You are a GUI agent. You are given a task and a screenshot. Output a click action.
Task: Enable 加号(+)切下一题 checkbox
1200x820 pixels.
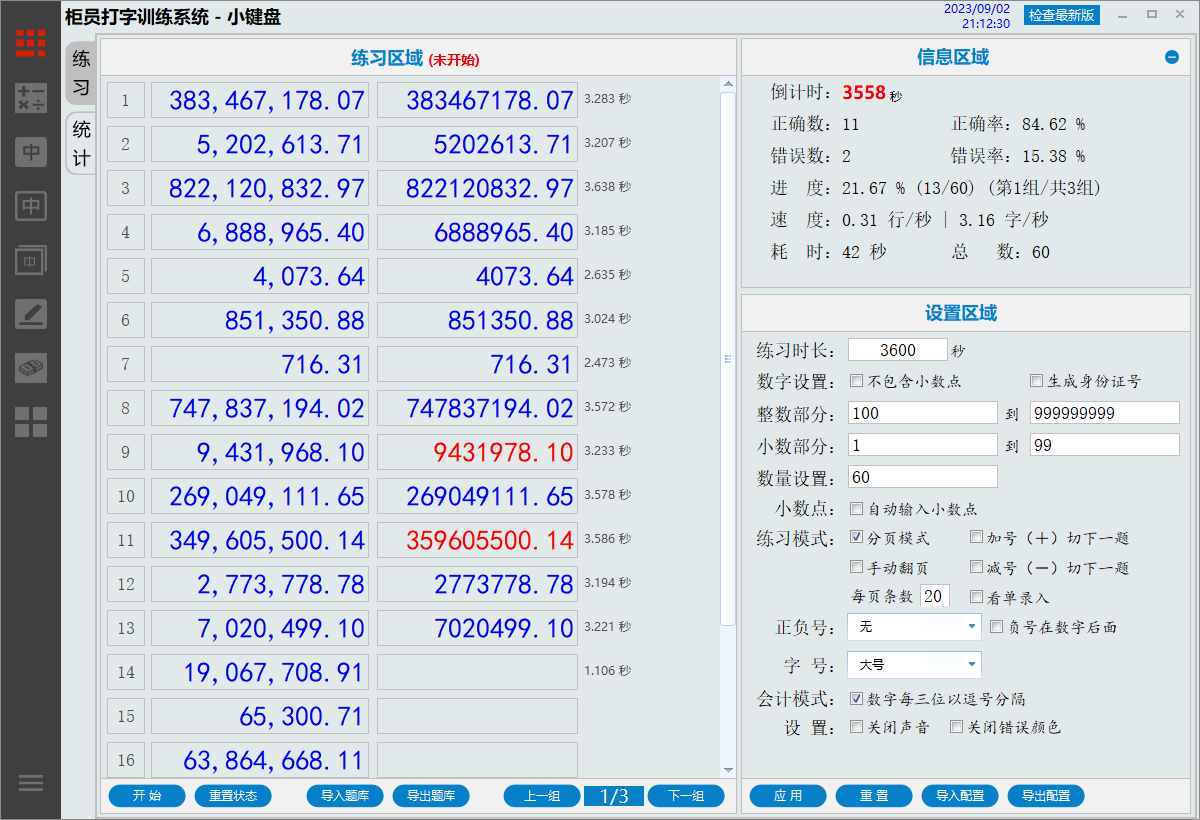click(x=977, y=537)
